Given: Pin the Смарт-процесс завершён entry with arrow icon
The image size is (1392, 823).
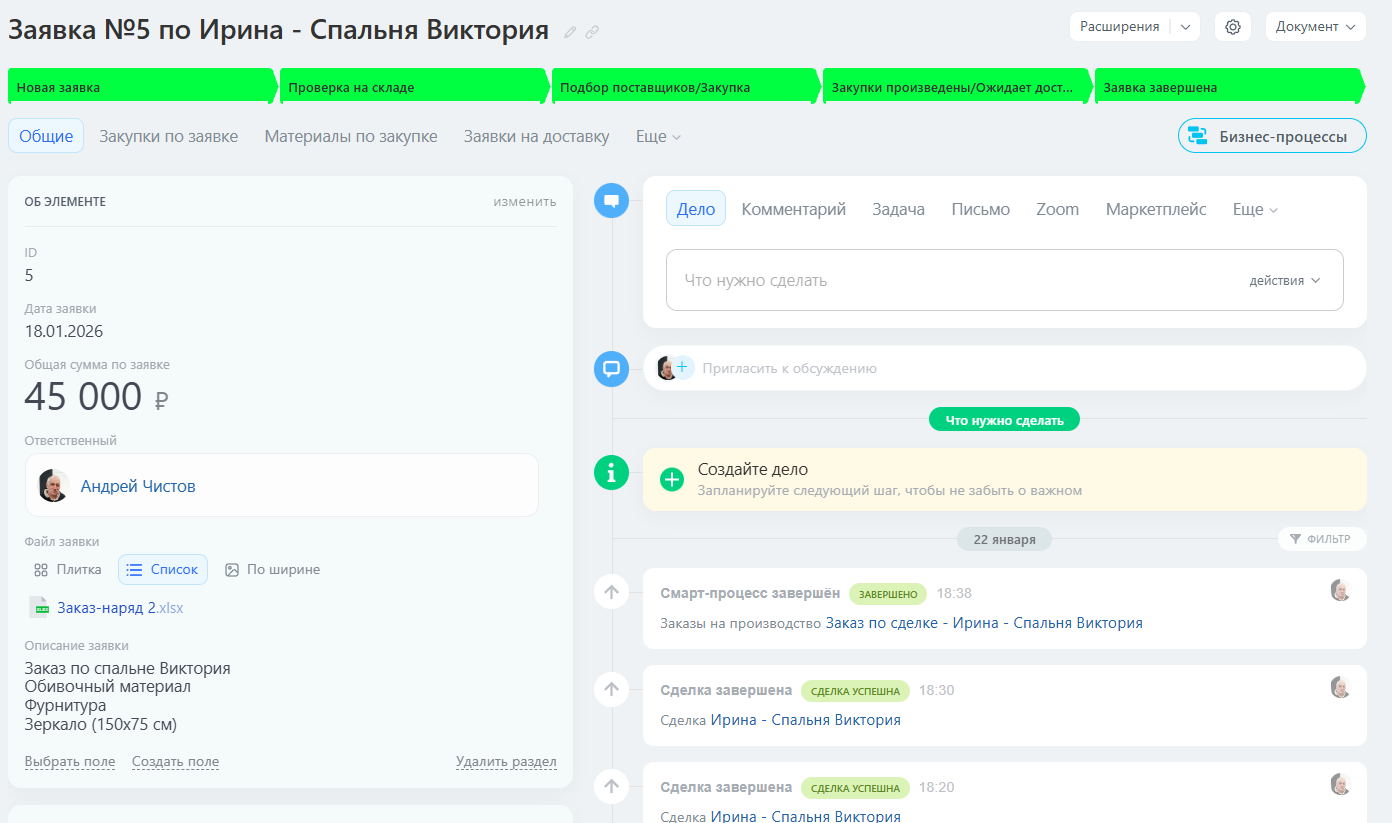Looking at the screenshot, I should [612, 592].
